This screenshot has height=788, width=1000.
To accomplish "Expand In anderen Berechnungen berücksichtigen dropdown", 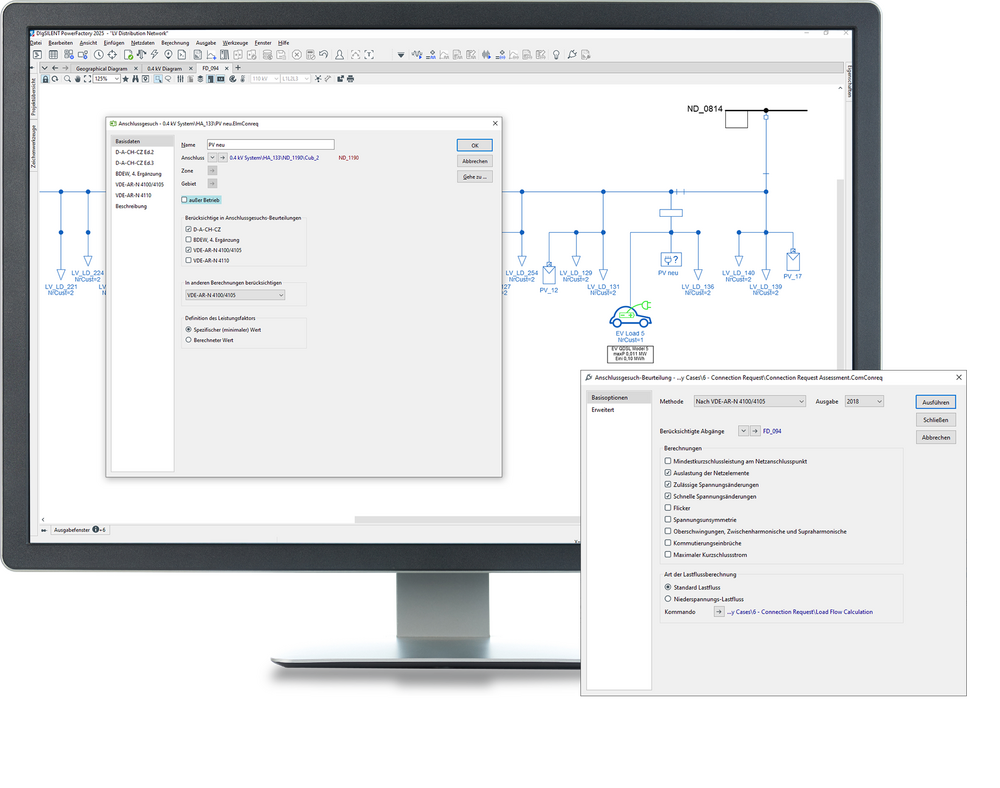I will pos(234,295).
